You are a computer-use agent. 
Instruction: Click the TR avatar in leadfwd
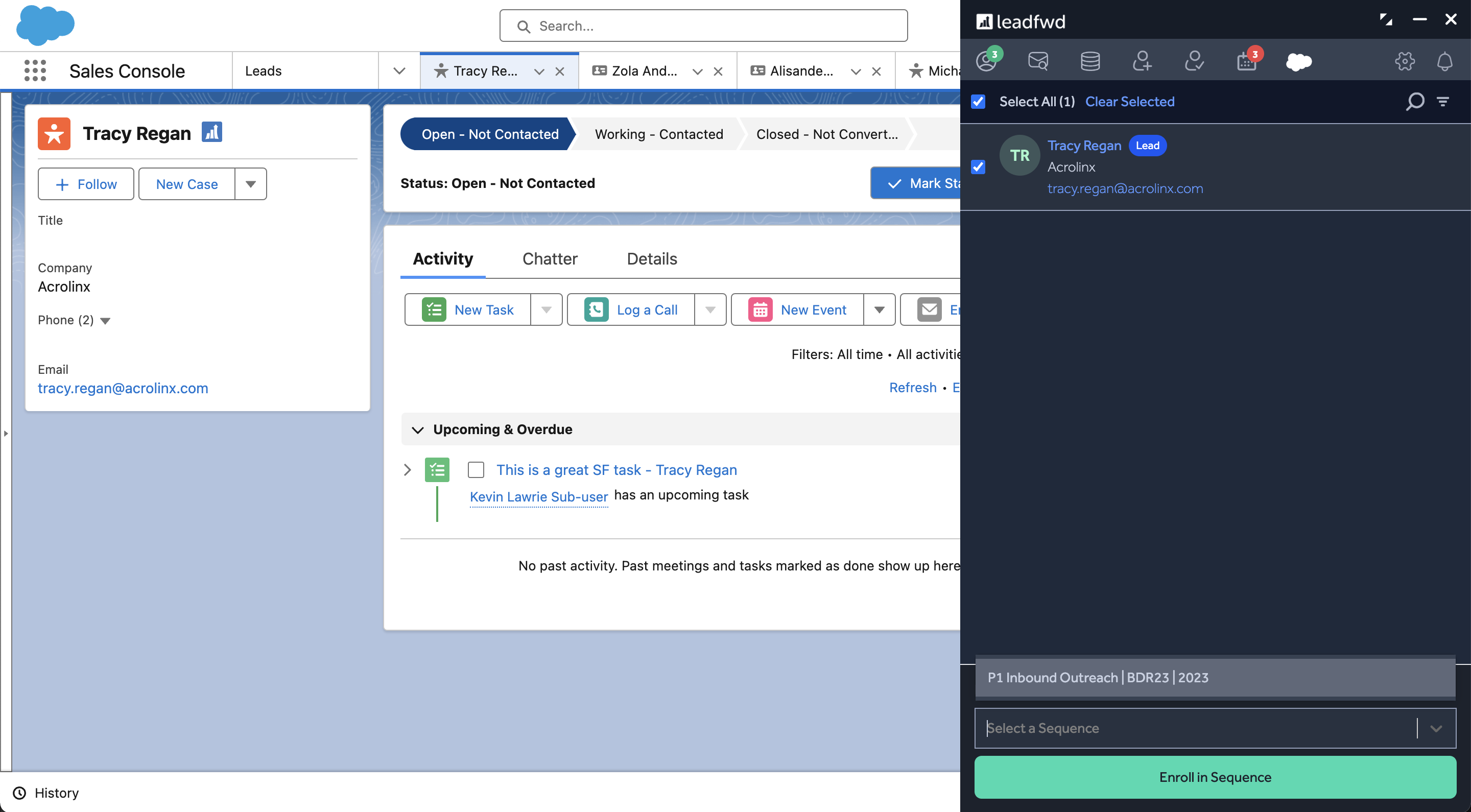click(x=1019, y=155)
